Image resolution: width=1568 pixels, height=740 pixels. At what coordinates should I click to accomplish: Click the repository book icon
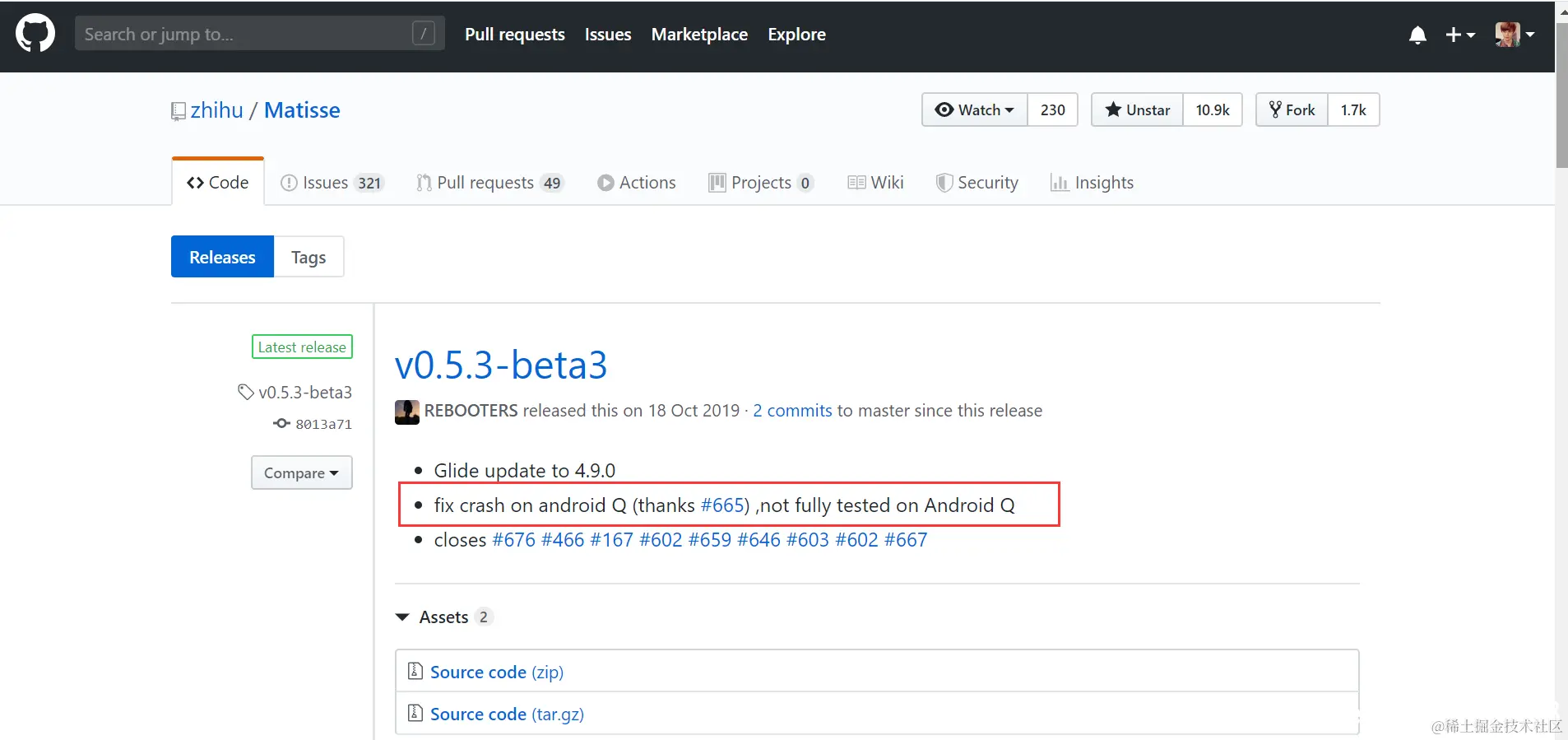(x=178, y=111)
